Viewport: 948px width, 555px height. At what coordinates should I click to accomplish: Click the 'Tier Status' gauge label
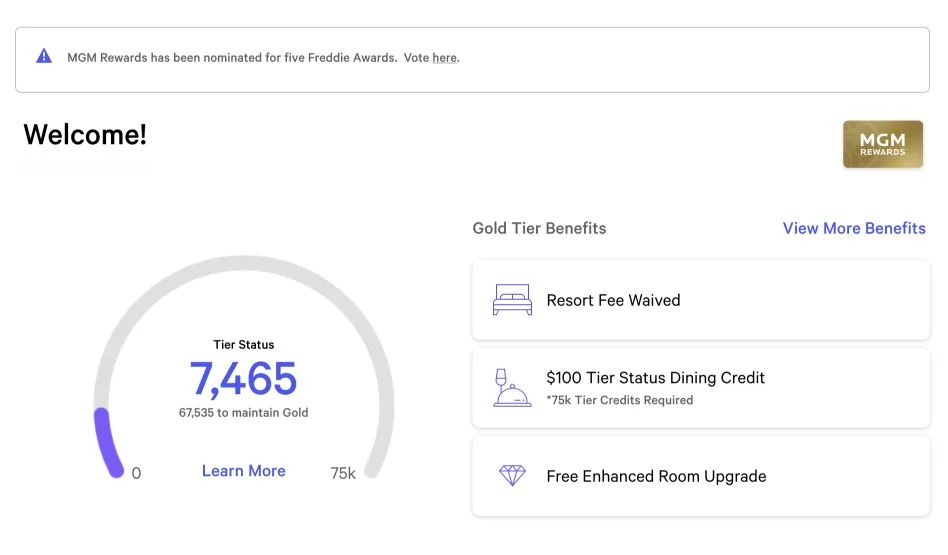[244, 345]
